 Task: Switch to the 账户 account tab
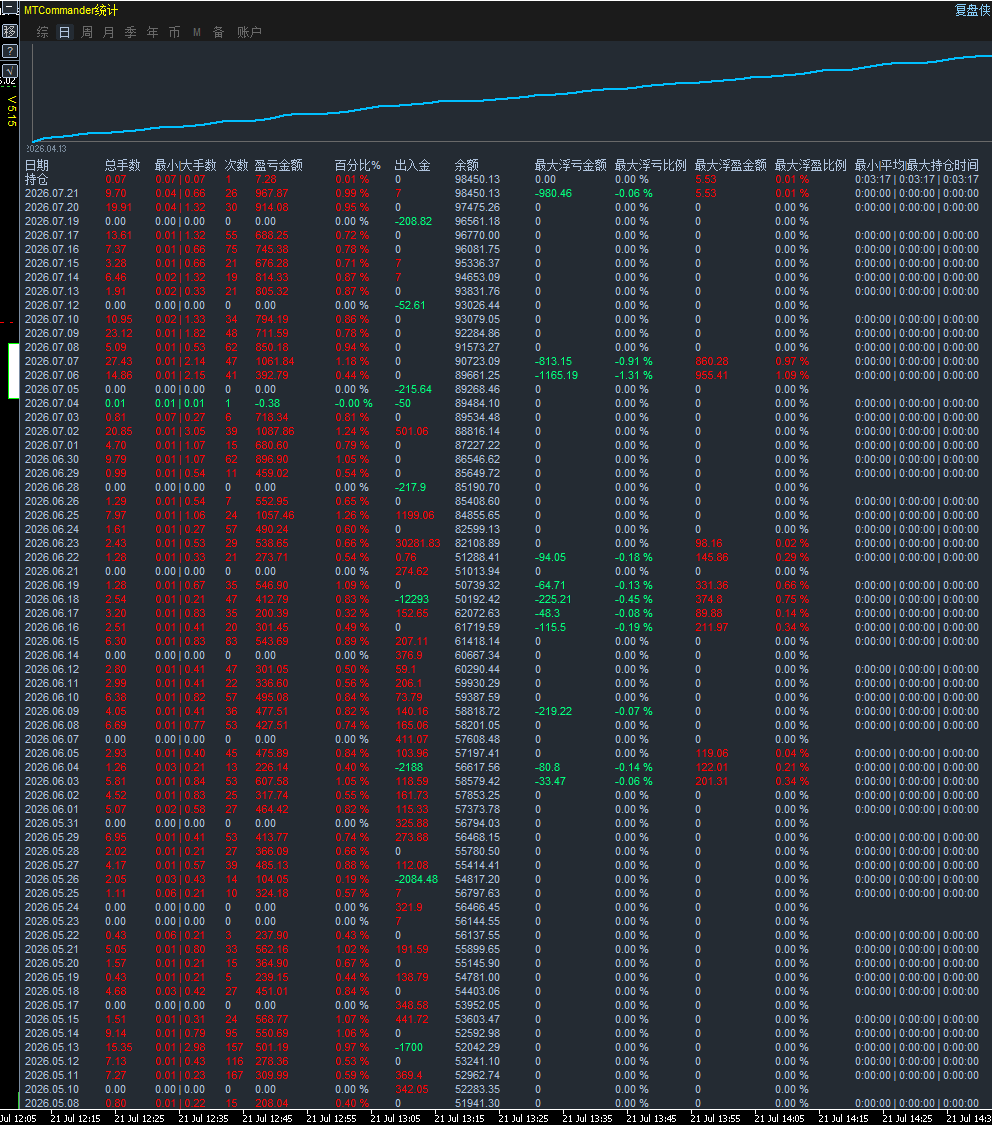(x=249, y=32)
